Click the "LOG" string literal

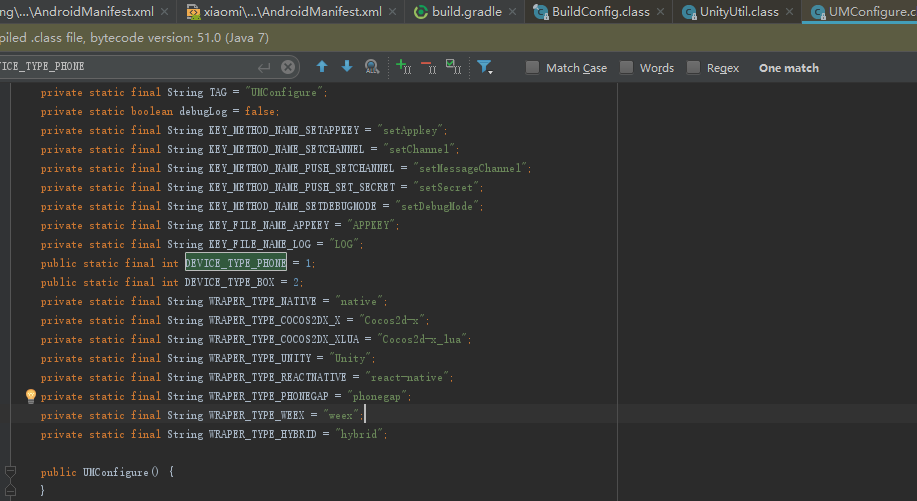coord(346,244)
